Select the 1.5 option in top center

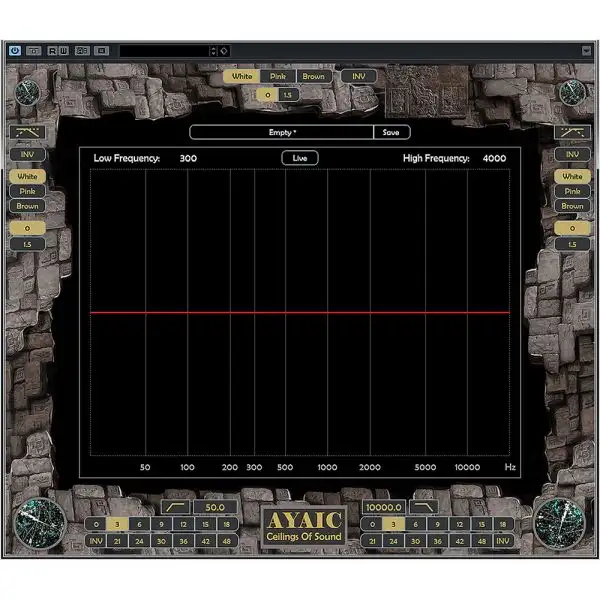[288, 95]
